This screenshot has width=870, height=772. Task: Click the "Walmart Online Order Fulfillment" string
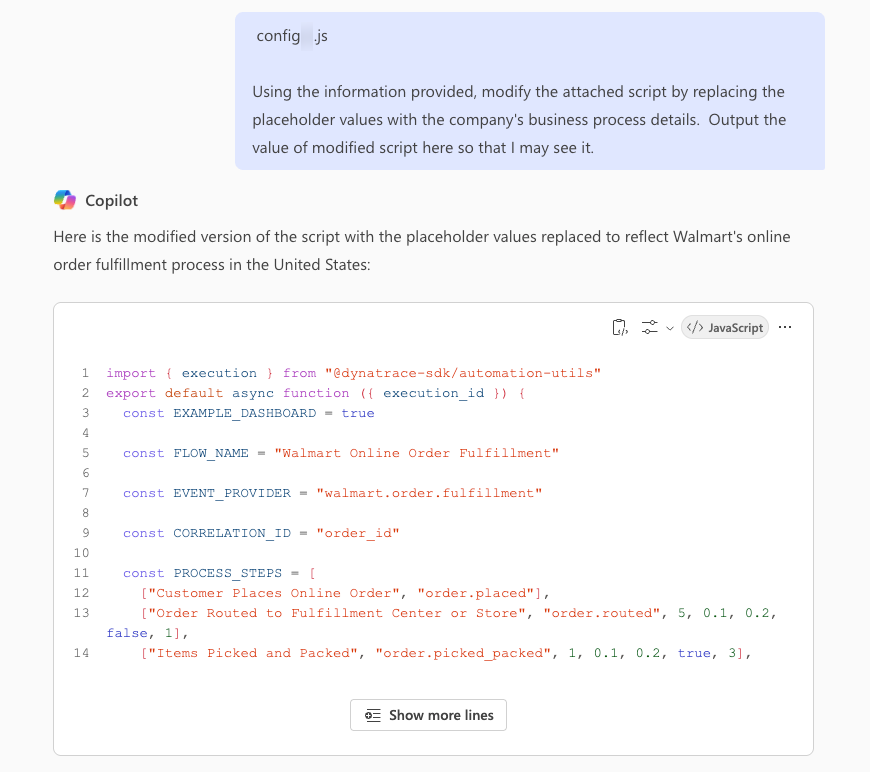pos(417,453)
